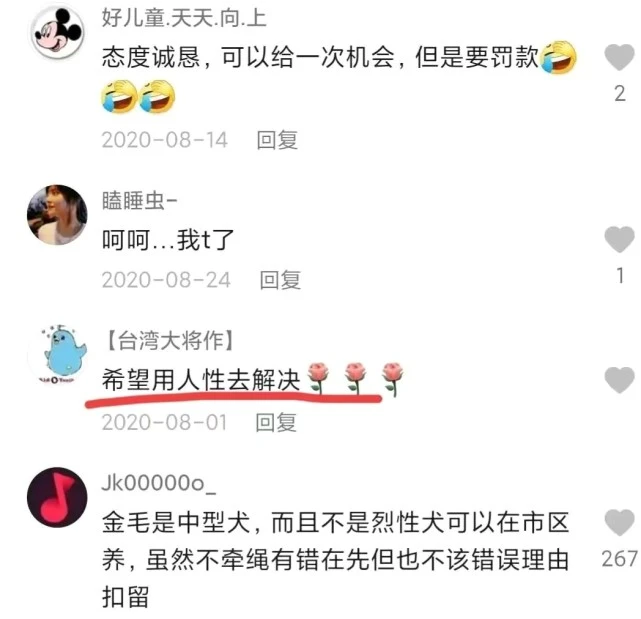
Task: Like the comment about 态度诚恳 with heart
Action: click(x=619, y=56)
